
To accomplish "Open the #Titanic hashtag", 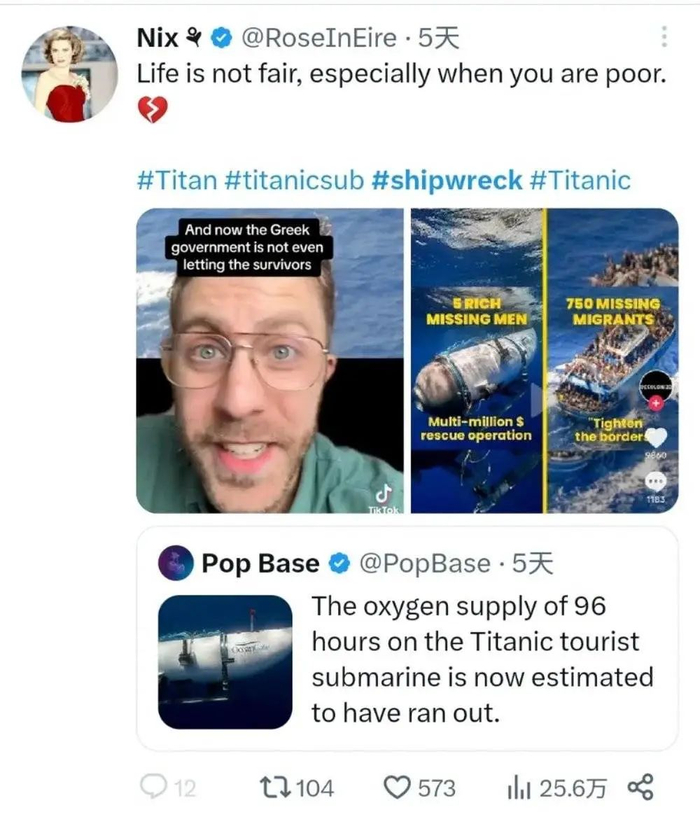I will (x=580, y=180).
